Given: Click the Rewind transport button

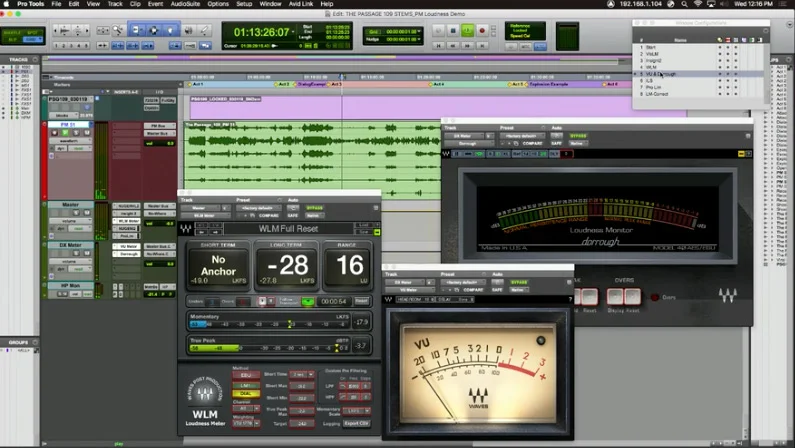Looking at the screenshot, I should 453,46.
